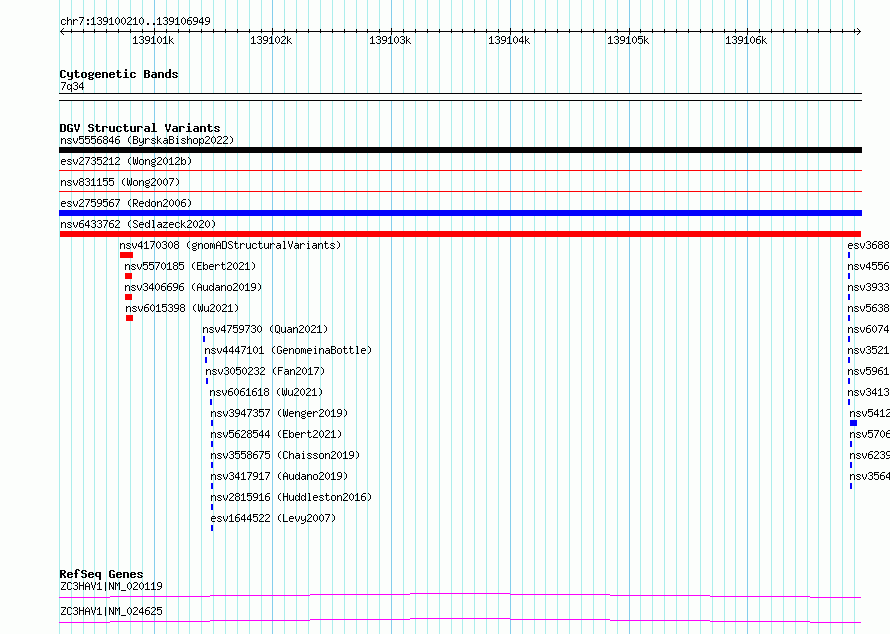Select the 139101k ruler position label
This screenshot has height=634, width=890.
tap(153, 40)
